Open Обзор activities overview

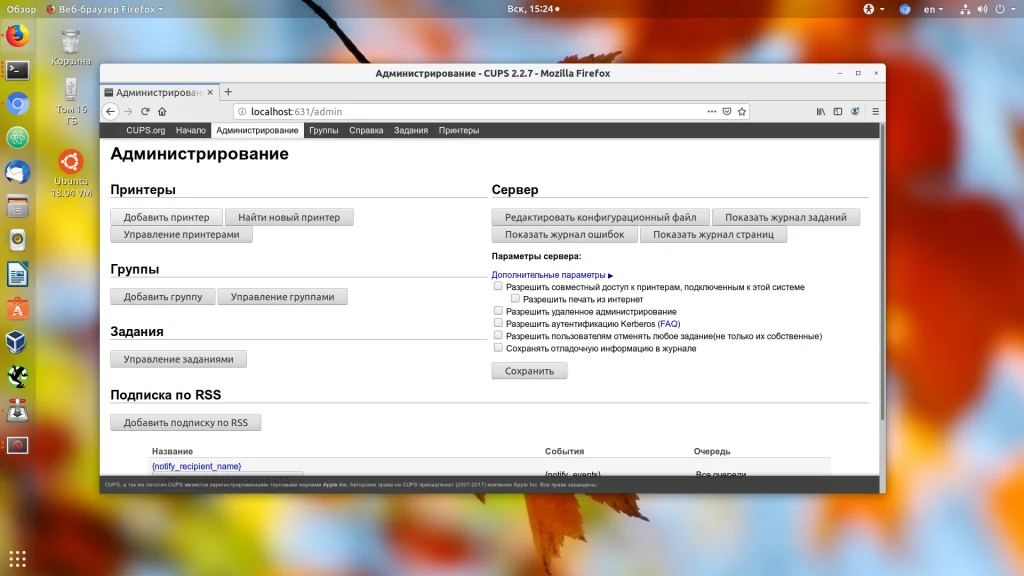[x=21, y=9]
